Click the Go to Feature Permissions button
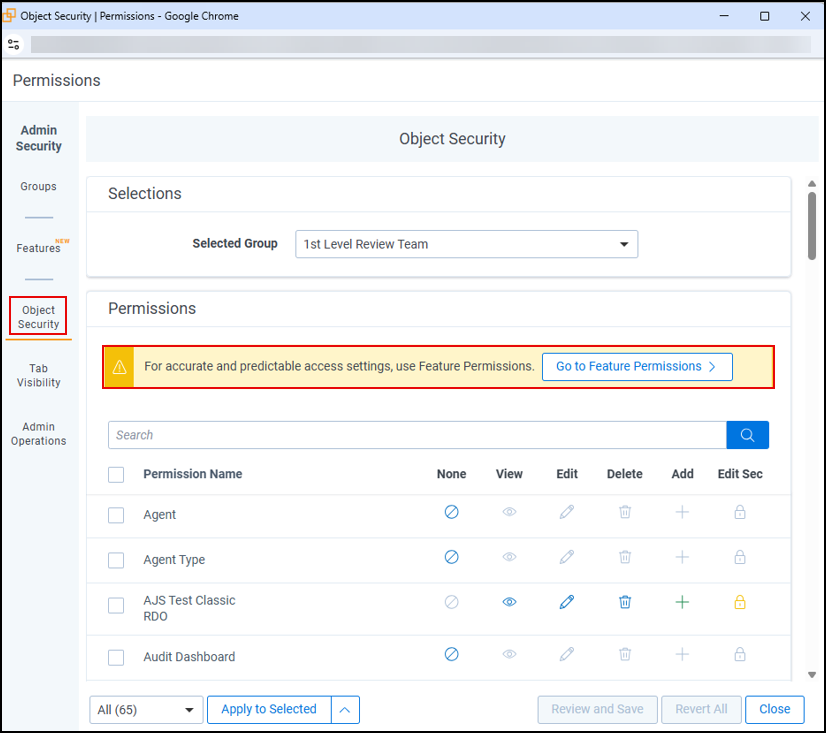 tap(637, 366)
